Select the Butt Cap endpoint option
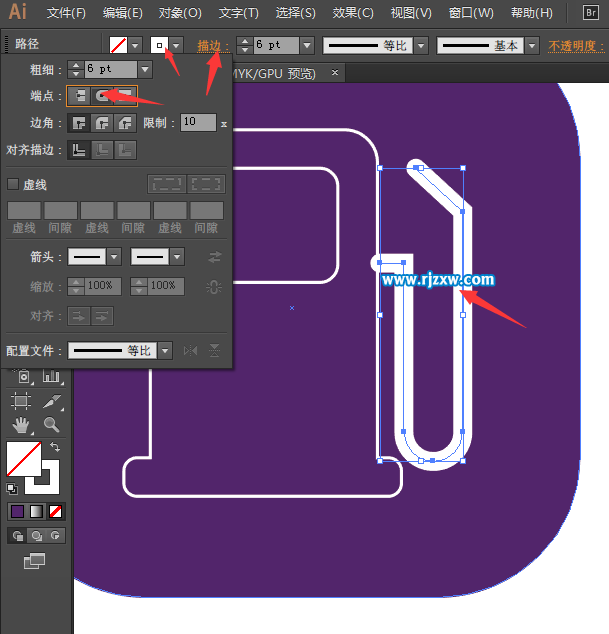Viewport: 609px width, 634px height. (79, 96)
